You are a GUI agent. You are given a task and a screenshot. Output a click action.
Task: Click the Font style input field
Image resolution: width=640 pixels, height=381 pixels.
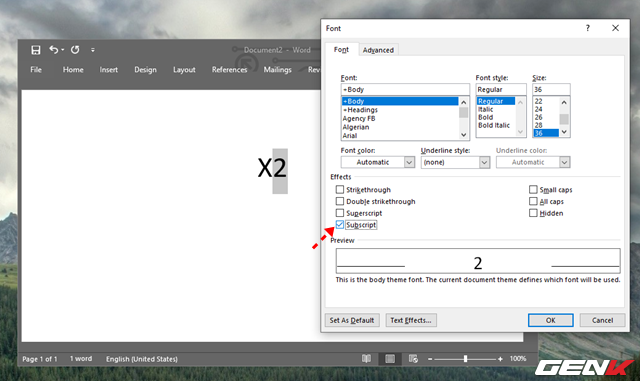(x=501, y=89)
